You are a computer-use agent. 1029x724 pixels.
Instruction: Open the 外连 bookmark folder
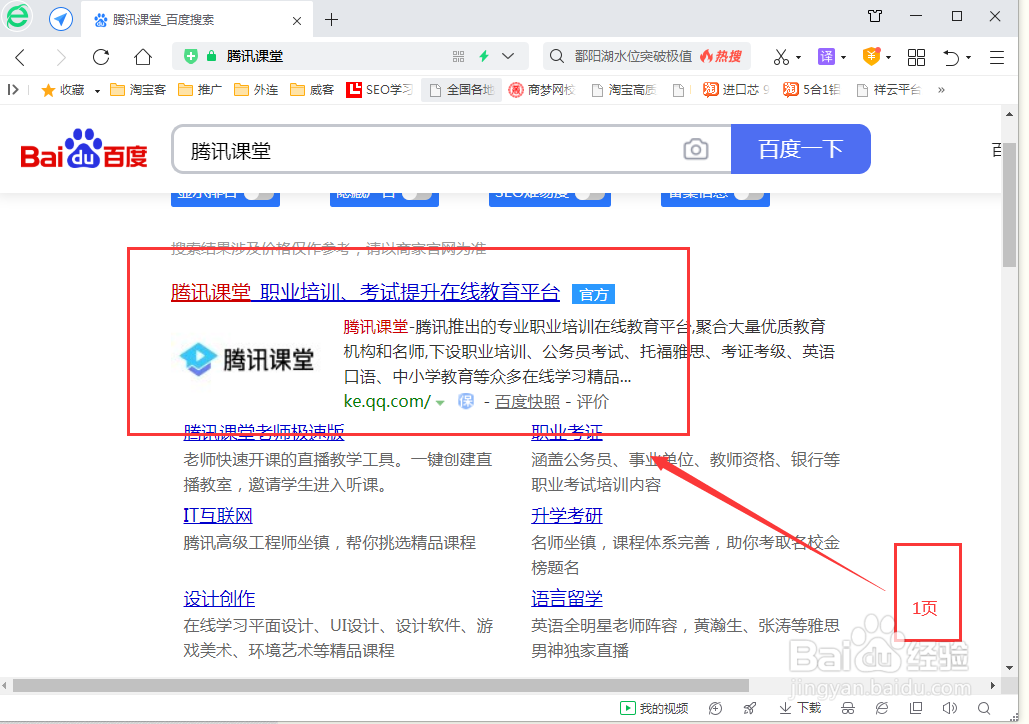[256, 90]
